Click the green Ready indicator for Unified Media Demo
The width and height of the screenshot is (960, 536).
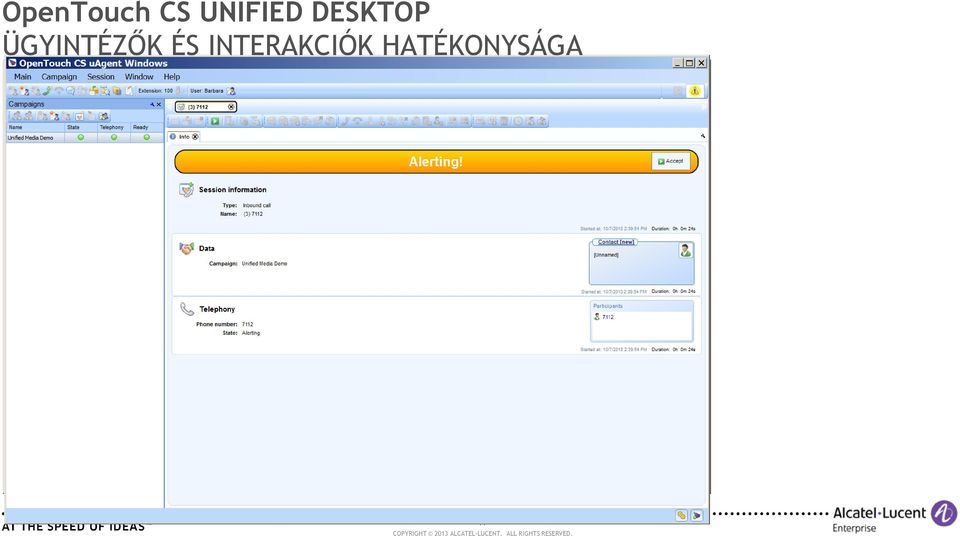(x=146, y=138)
